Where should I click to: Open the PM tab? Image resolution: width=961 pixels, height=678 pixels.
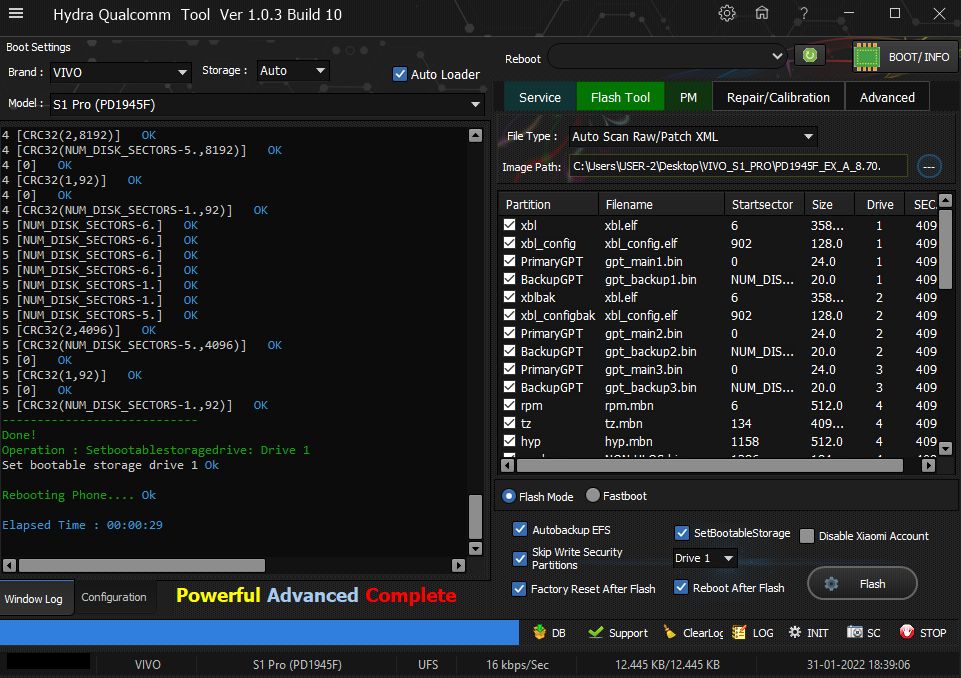pyautogui.click(x=688, y=97)
